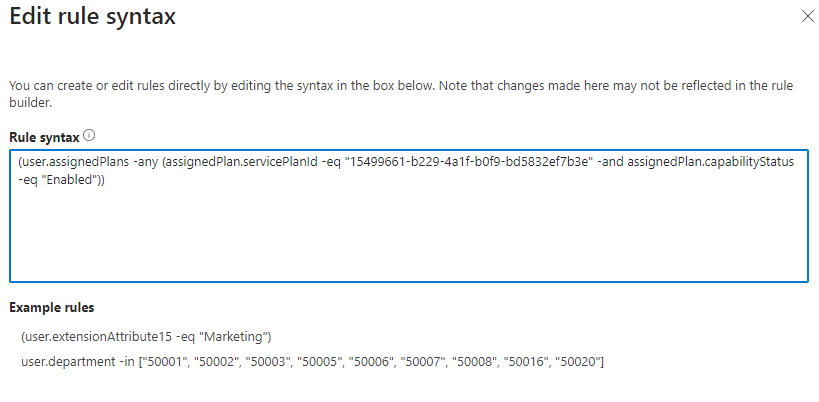Screen dimensions: 819x402
Task: Click the info icon beside Rule syntax
Action: pyautogui.click(x=89, y=135)
